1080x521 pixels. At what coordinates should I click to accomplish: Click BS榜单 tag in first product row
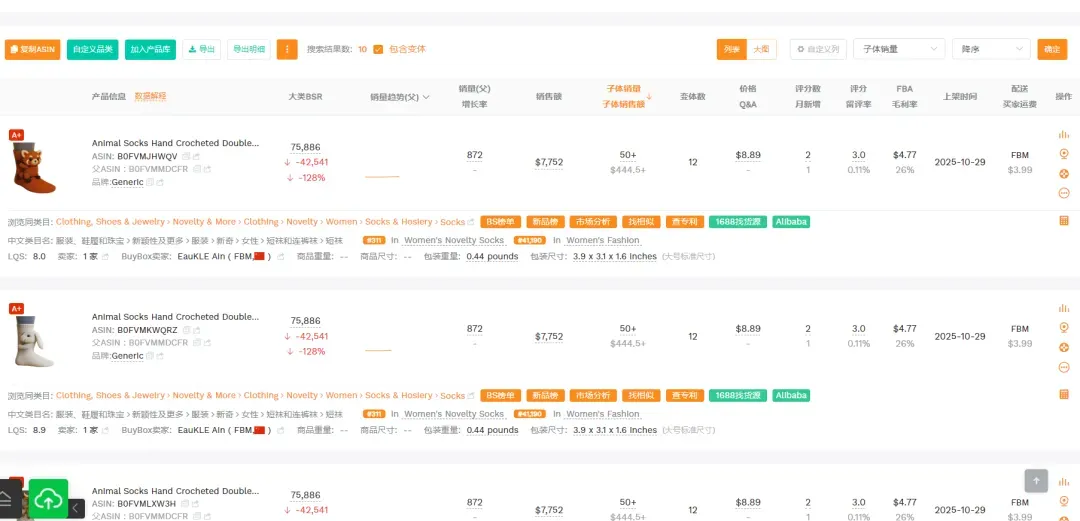point(500,222)
